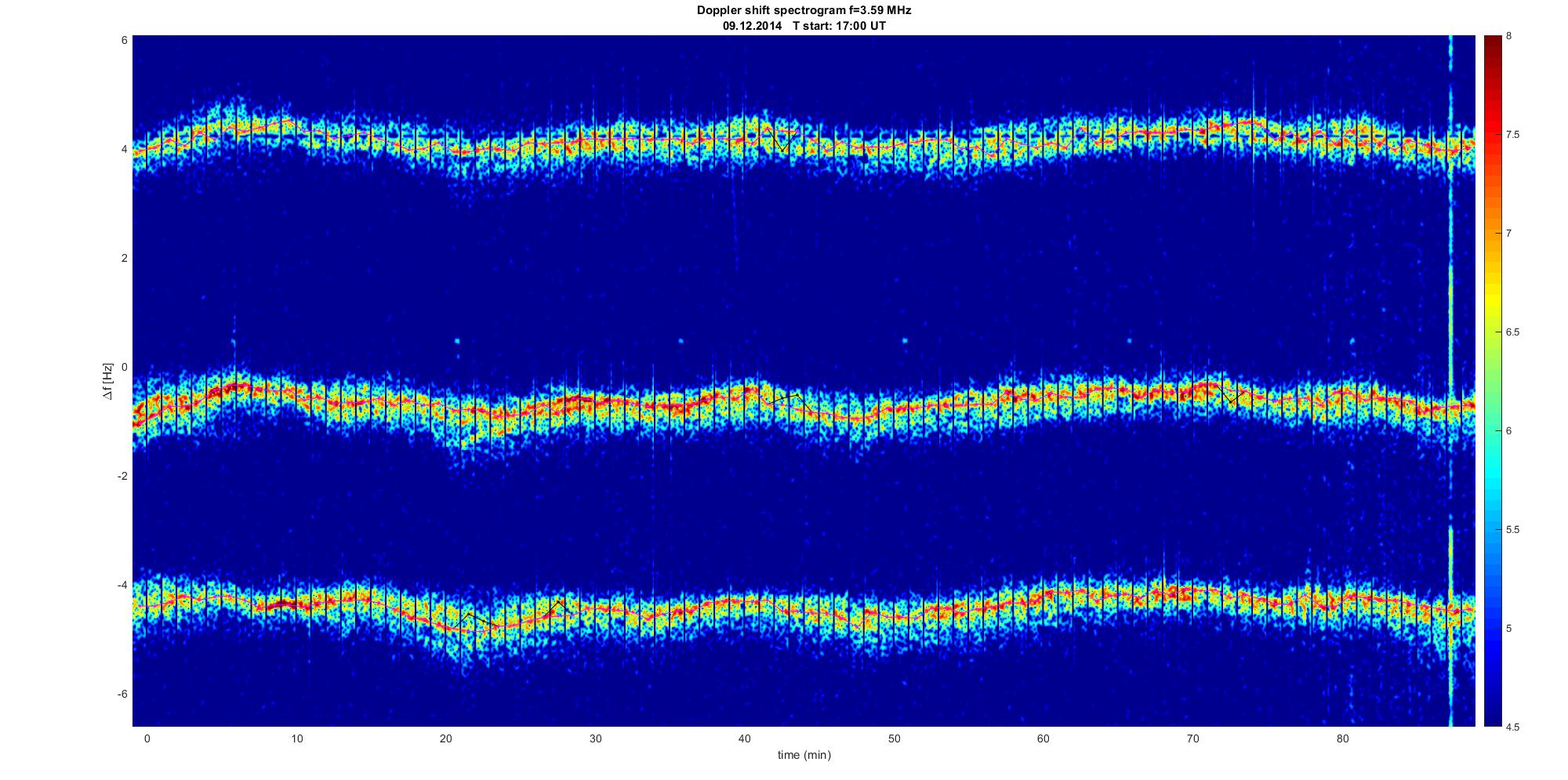Click the colorbar tick label "4.5"
This screenshot has height=780, width=1568.
pyautogui.click(x=1513, y=727)
